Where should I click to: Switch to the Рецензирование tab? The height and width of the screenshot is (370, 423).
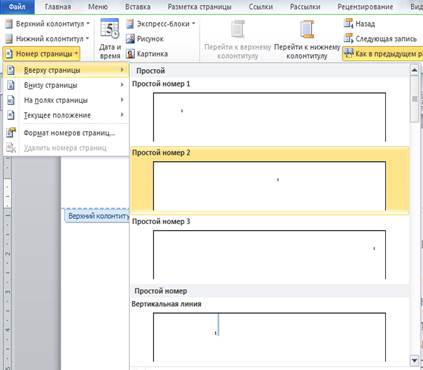[x=365, y=7]
